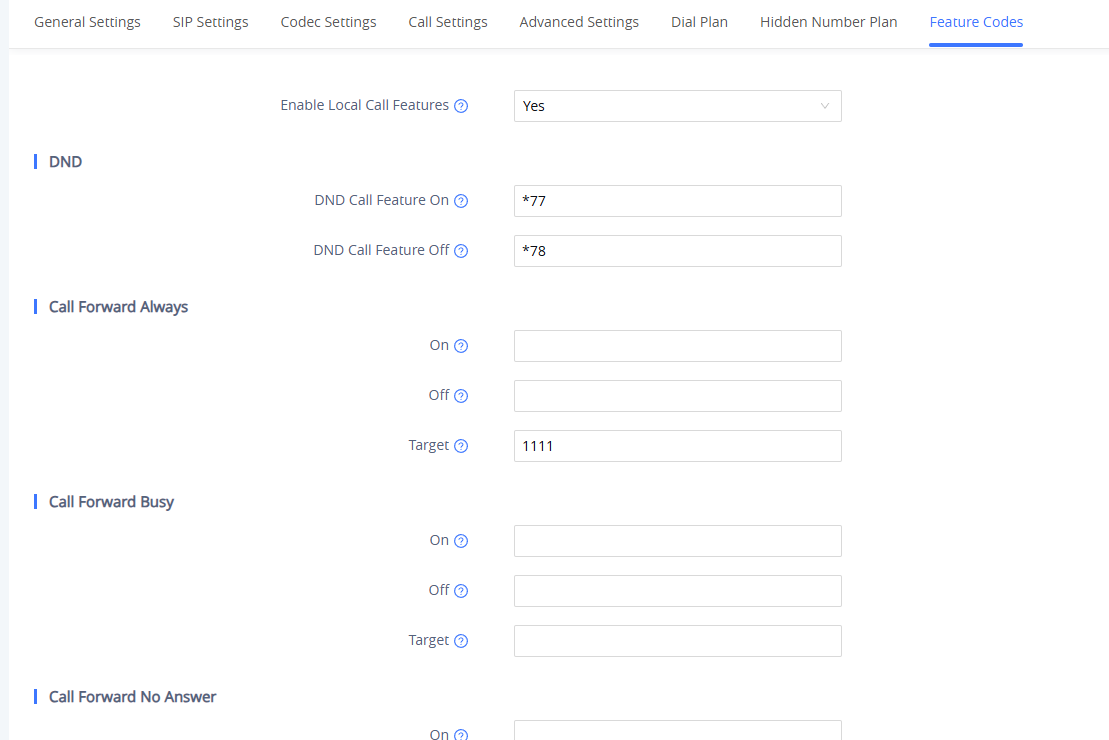This screenshot has height=740, width=1109.
Task: Click the DND Call Feature On field
Action: pos(677,201)
